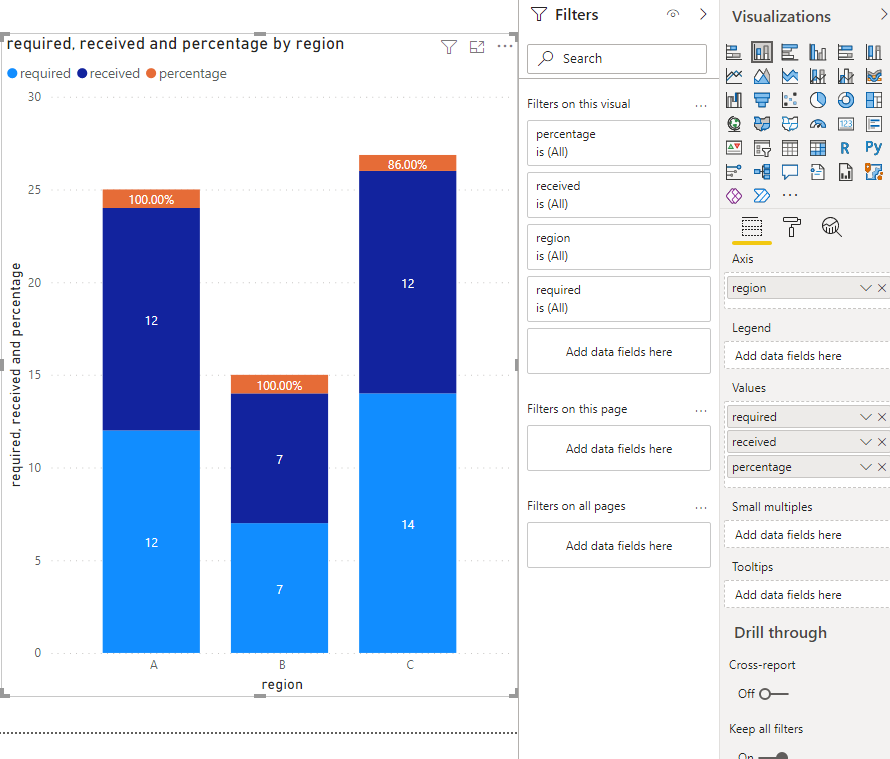The width and height of the screenshot is (890, 759).
Task: Select the smart narrative visual
Action: coord(817,171)
